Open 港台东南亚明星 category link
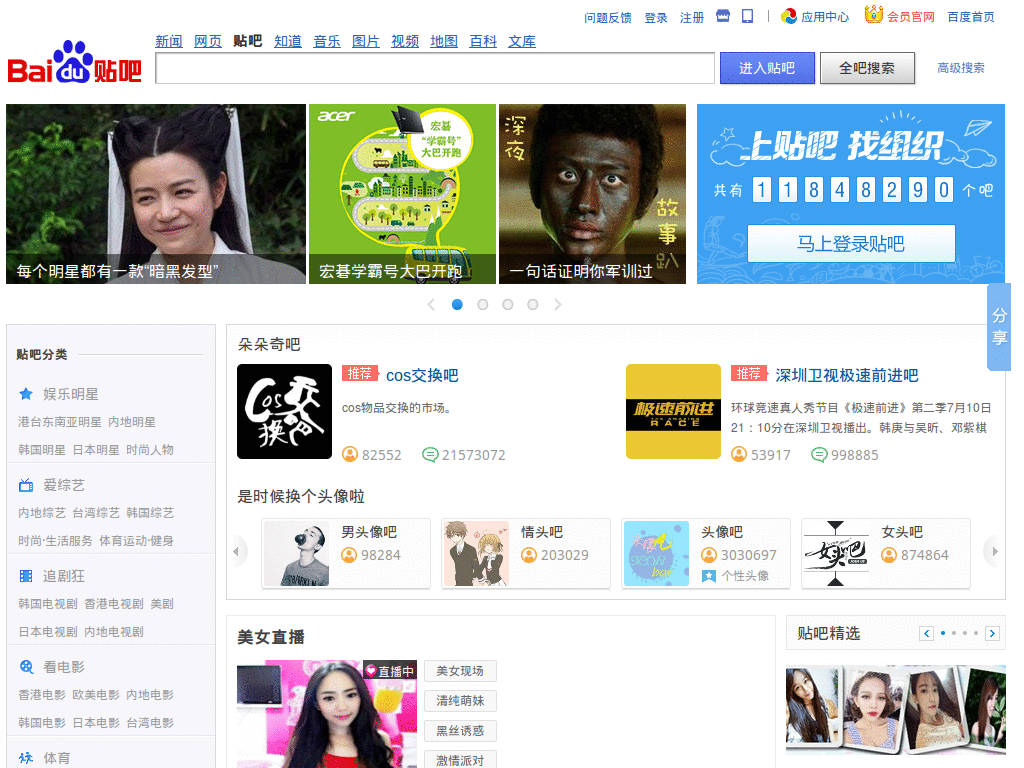This screenshot has height=768, width=1024. point(60,422)
